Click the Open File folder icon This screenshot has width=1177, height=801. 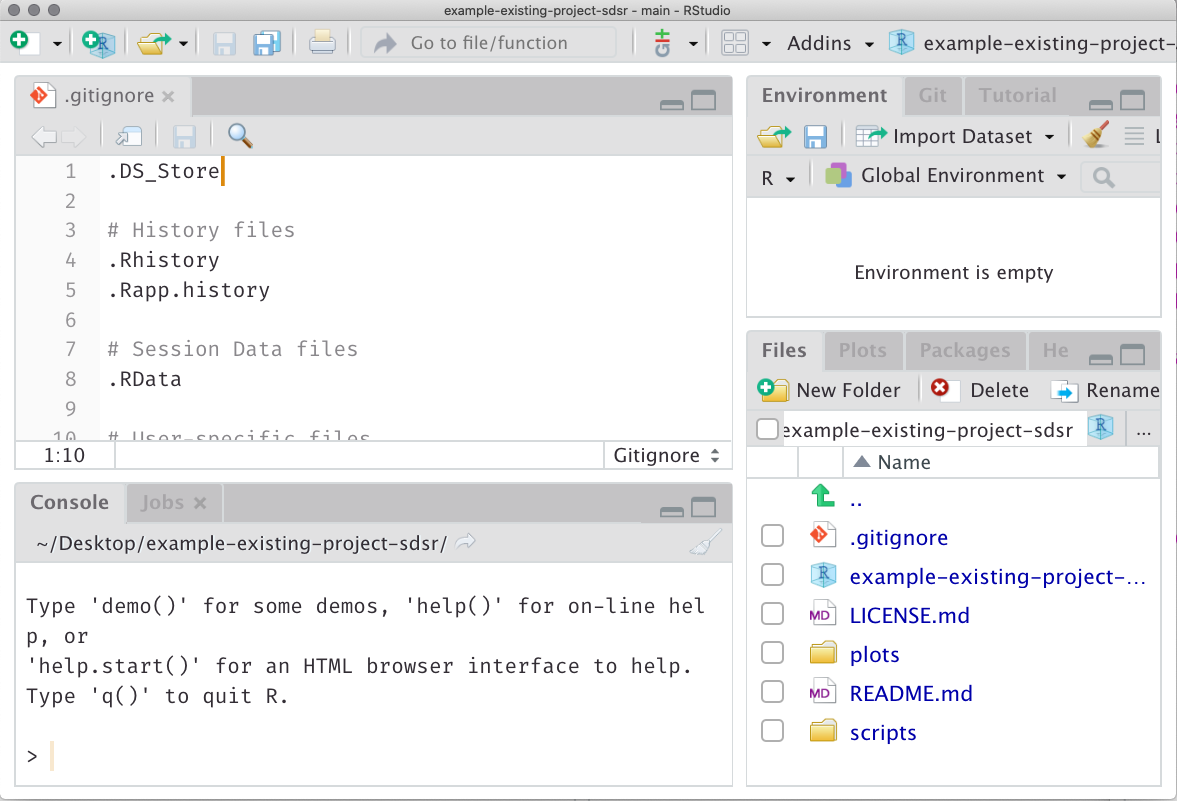point(154,43)
